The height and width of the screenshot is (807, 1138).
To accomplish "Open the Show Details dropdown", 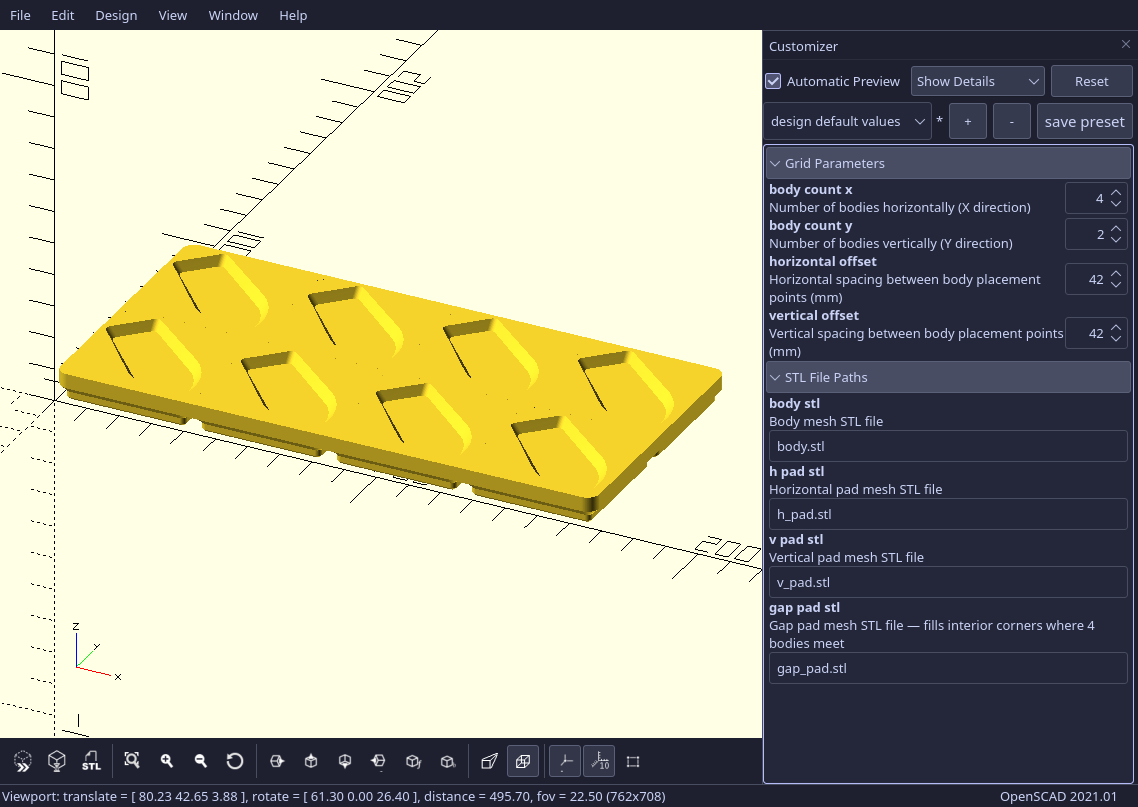I will [x=978, y=81].
